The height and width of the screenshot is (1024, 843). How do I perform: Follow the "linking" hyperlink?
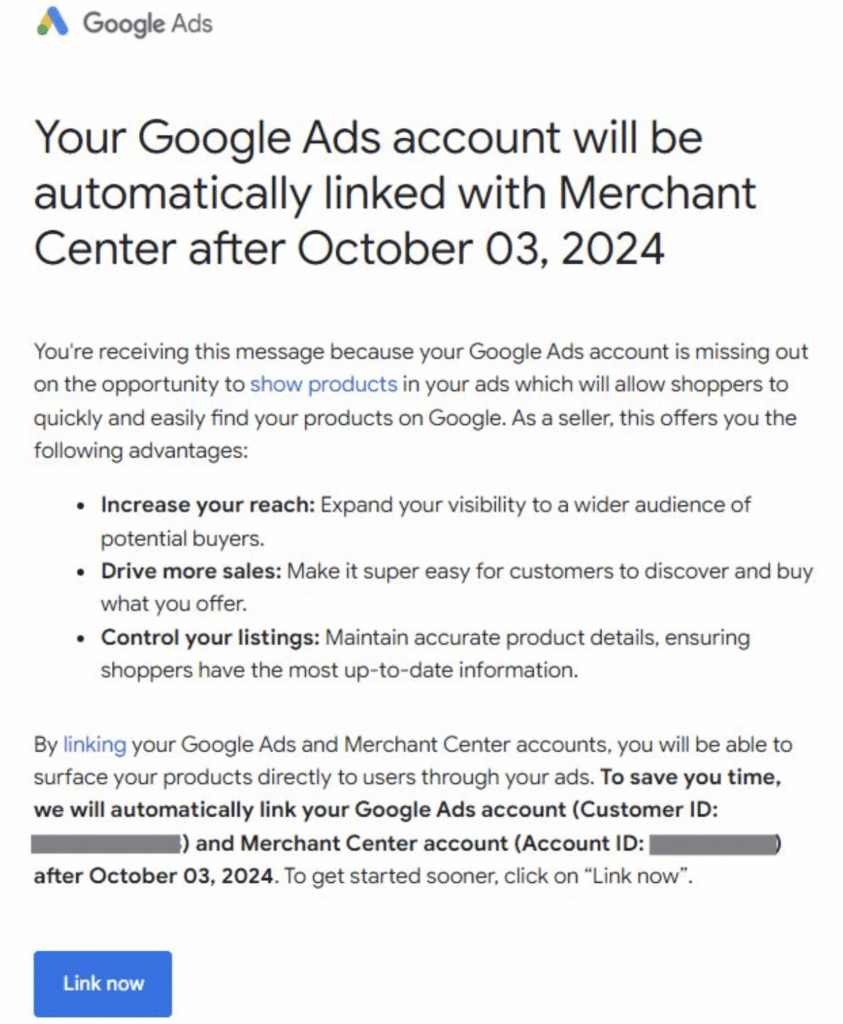coord(95,744)
